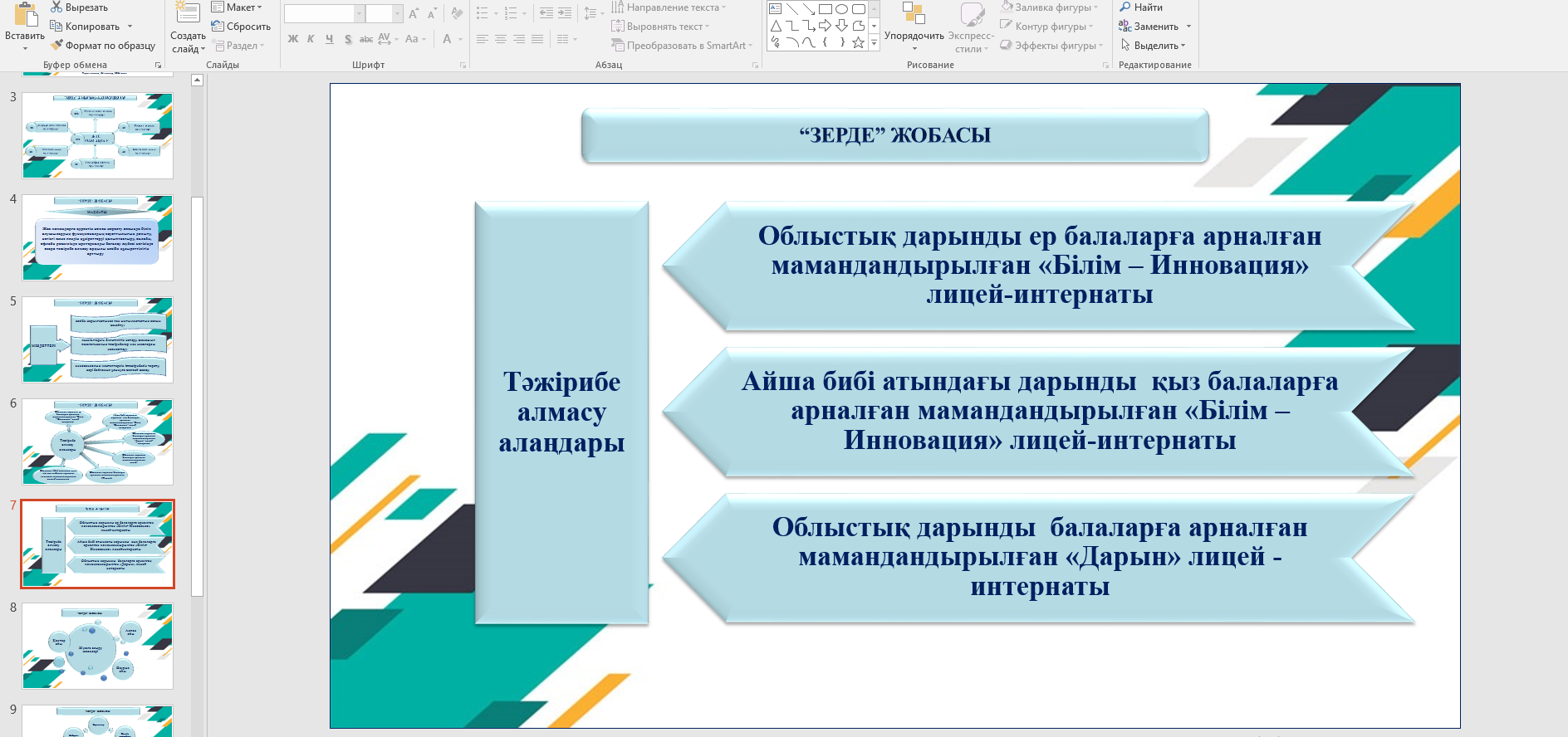Select the Triangle shape
1568x737 pixels.
pos(775,26)
